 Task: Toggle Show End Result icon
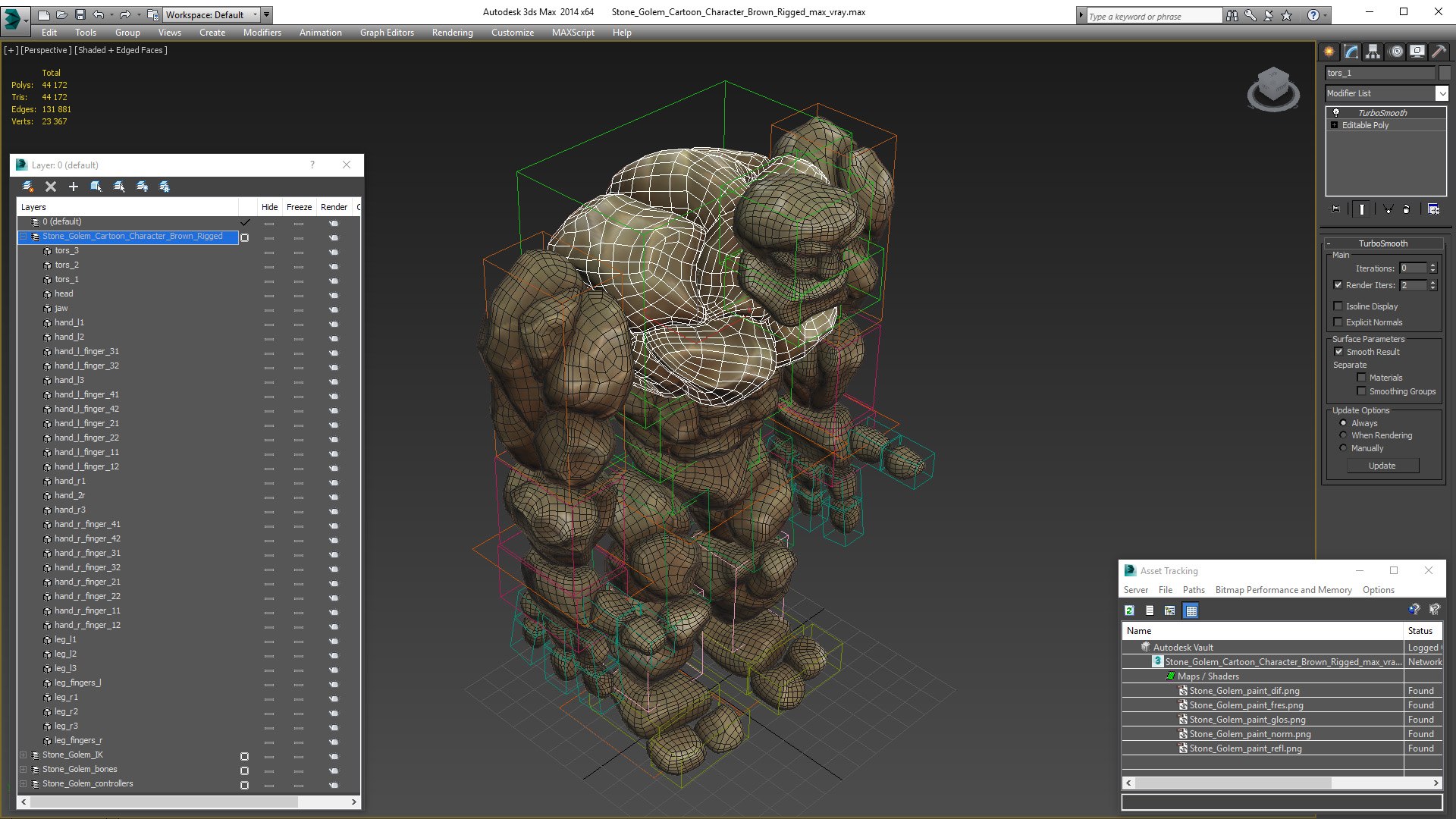tap(1362, 209)
